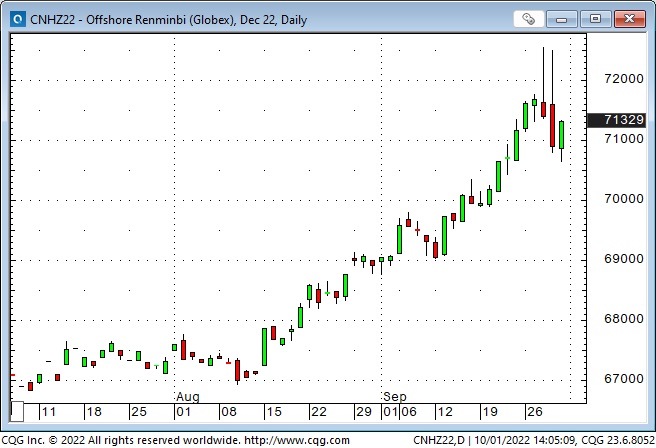Click the CNHZ22,D status text in footer
656x448 pixels.
(x=439, y=440)
